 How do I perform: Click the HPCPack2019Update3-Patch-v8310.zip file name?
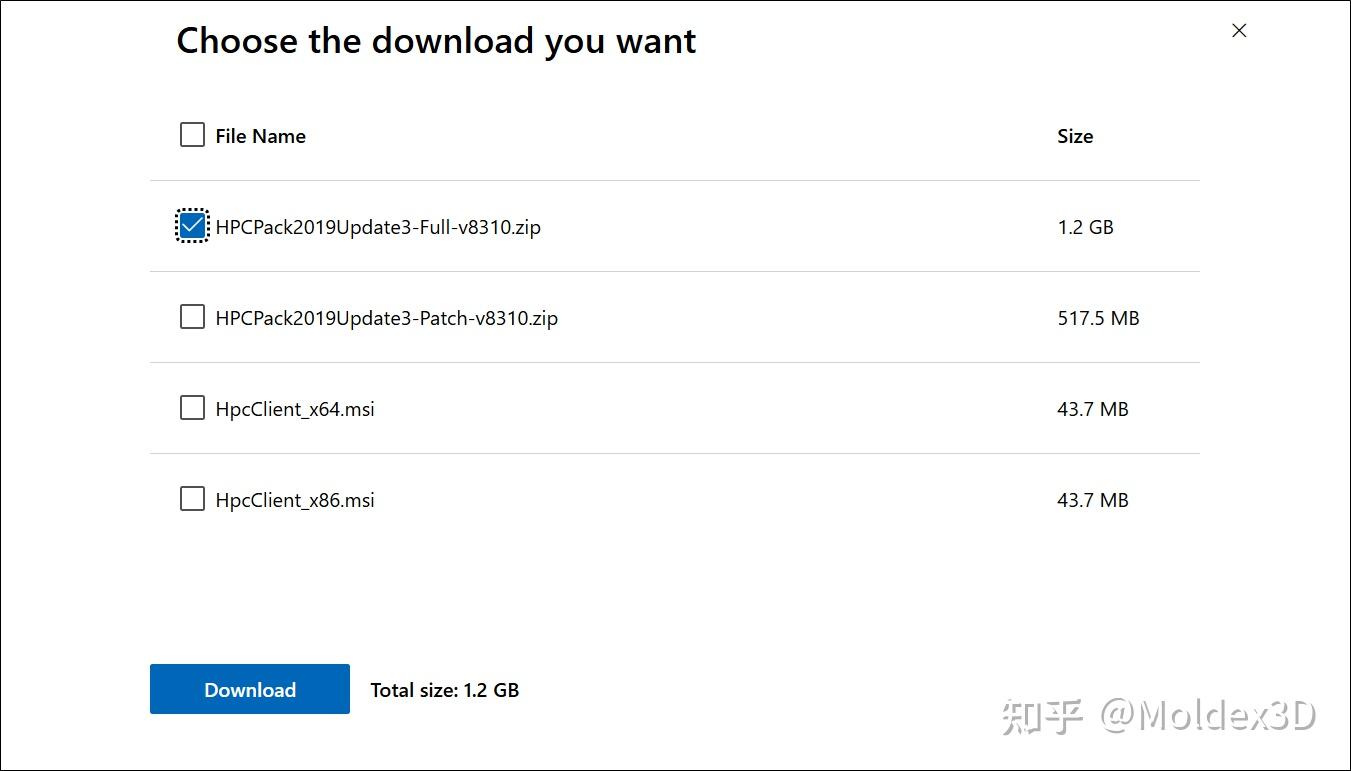386,318
